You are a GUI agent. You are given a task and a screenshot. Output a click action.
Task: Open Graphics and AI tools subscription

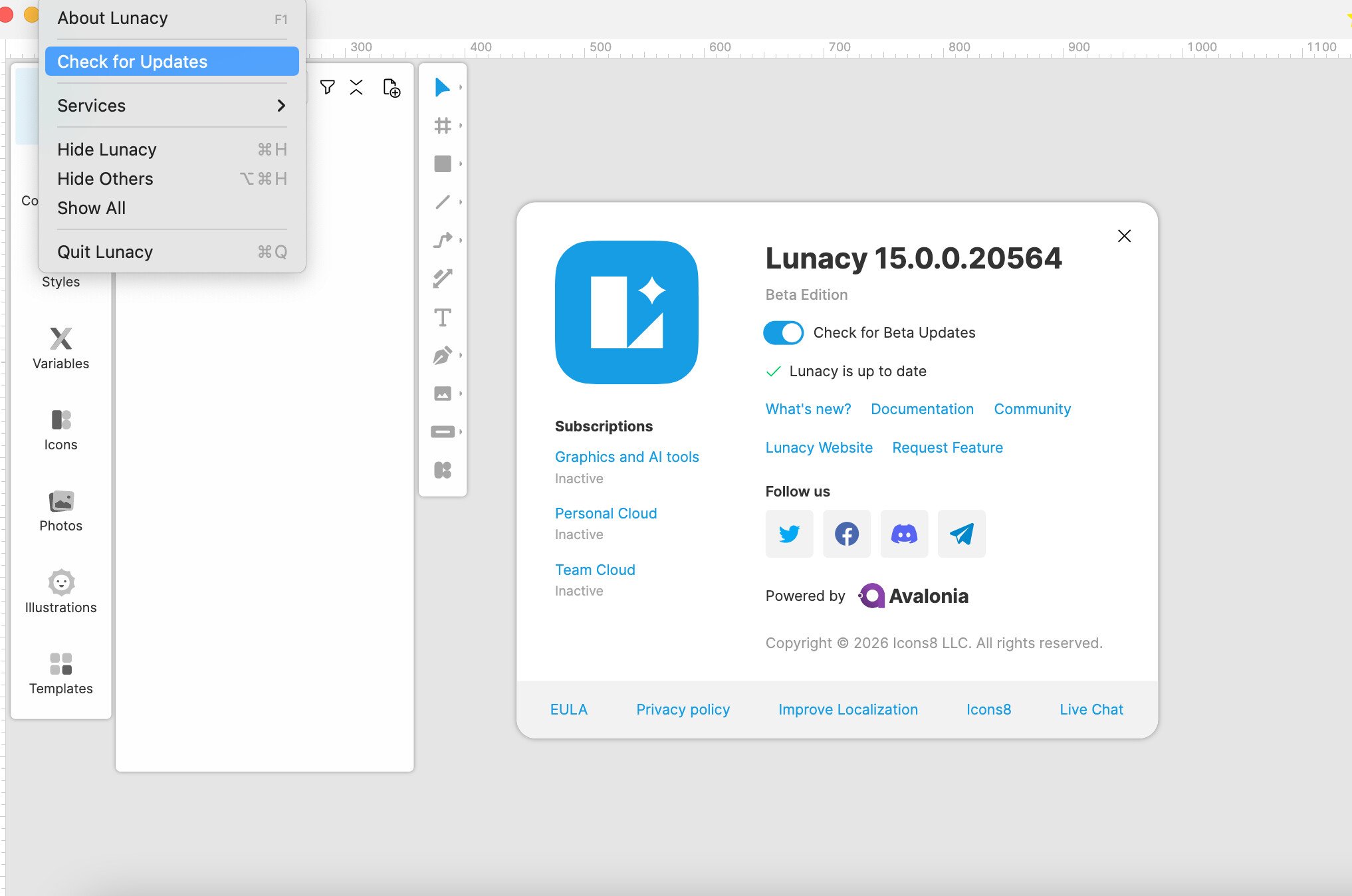tap(627, 457)
